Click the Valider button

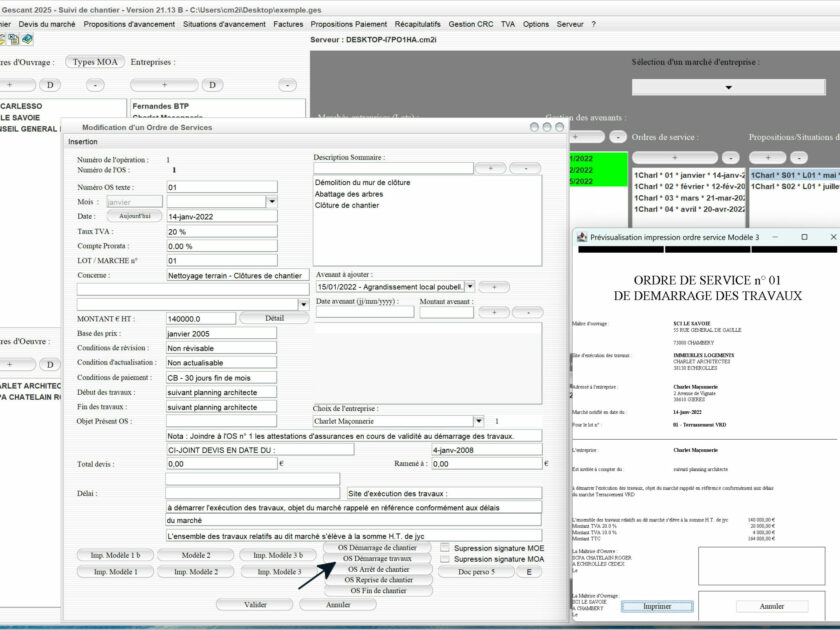255,604
